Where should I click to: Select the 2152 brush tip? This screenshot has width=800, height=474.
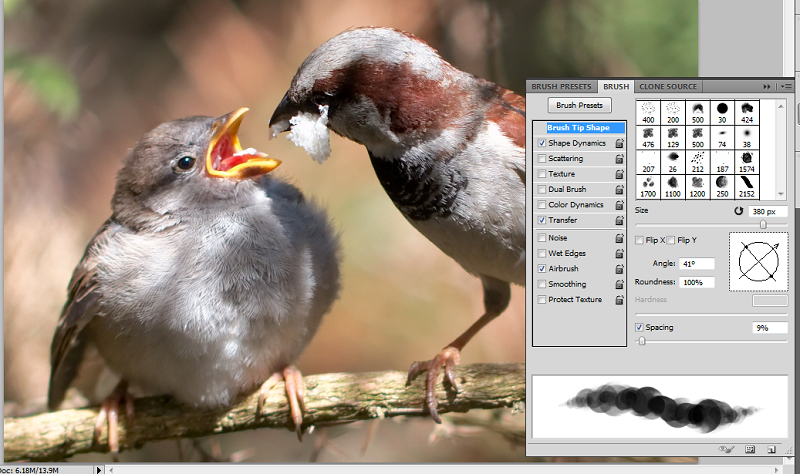coord(747,187)
